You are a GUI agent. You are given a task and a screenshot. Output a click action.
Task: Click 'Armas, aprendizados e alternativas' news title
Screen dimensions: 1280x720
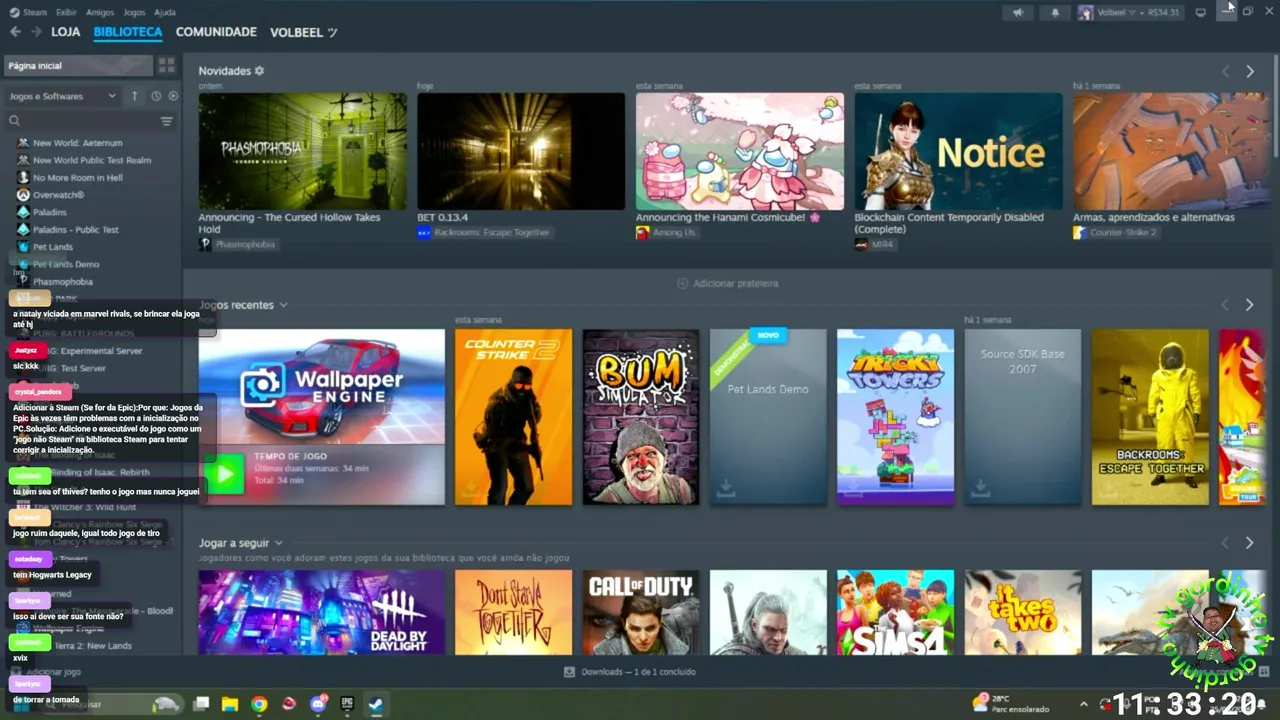click(x=1154, y=217)
